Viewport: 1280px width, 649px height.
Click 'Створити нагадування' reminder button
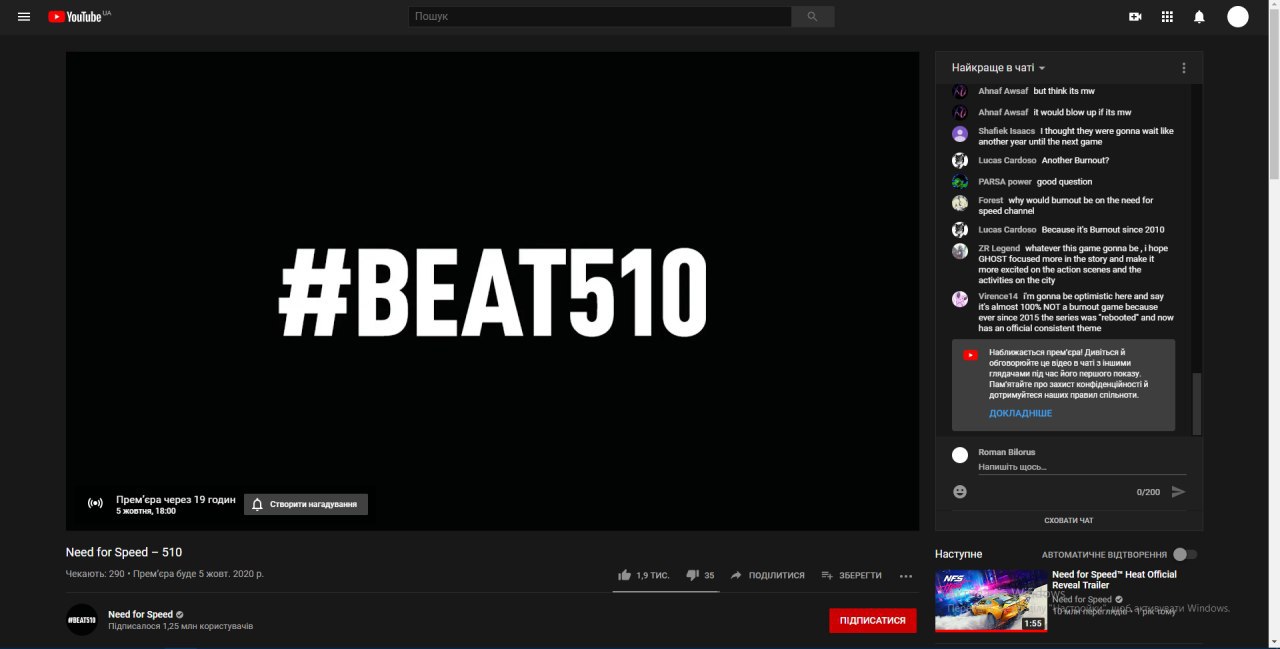[x=306, y=504]
